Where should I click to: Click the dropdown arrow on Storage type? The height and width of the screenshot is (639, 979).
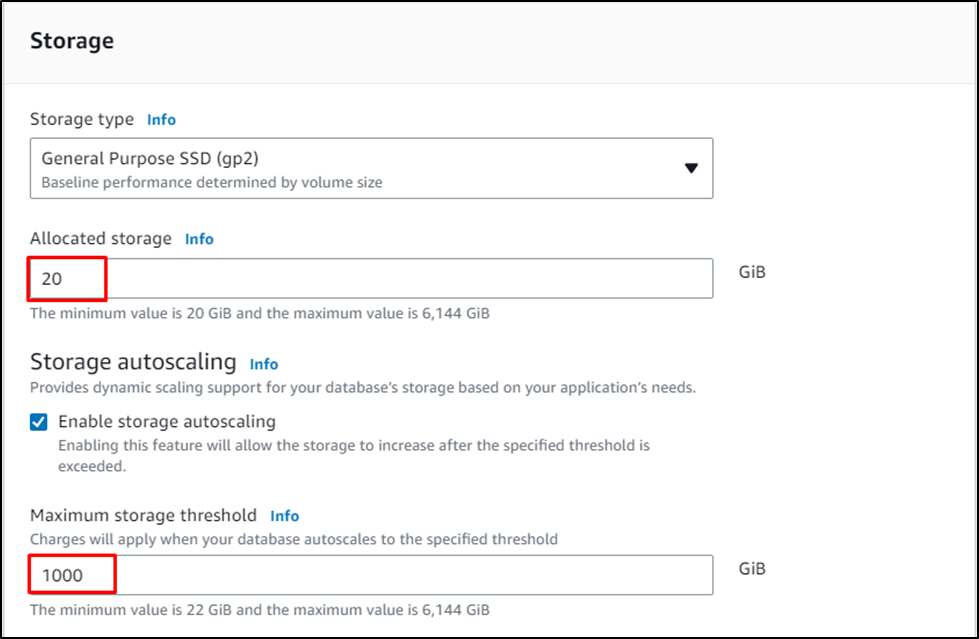(691, 169)
